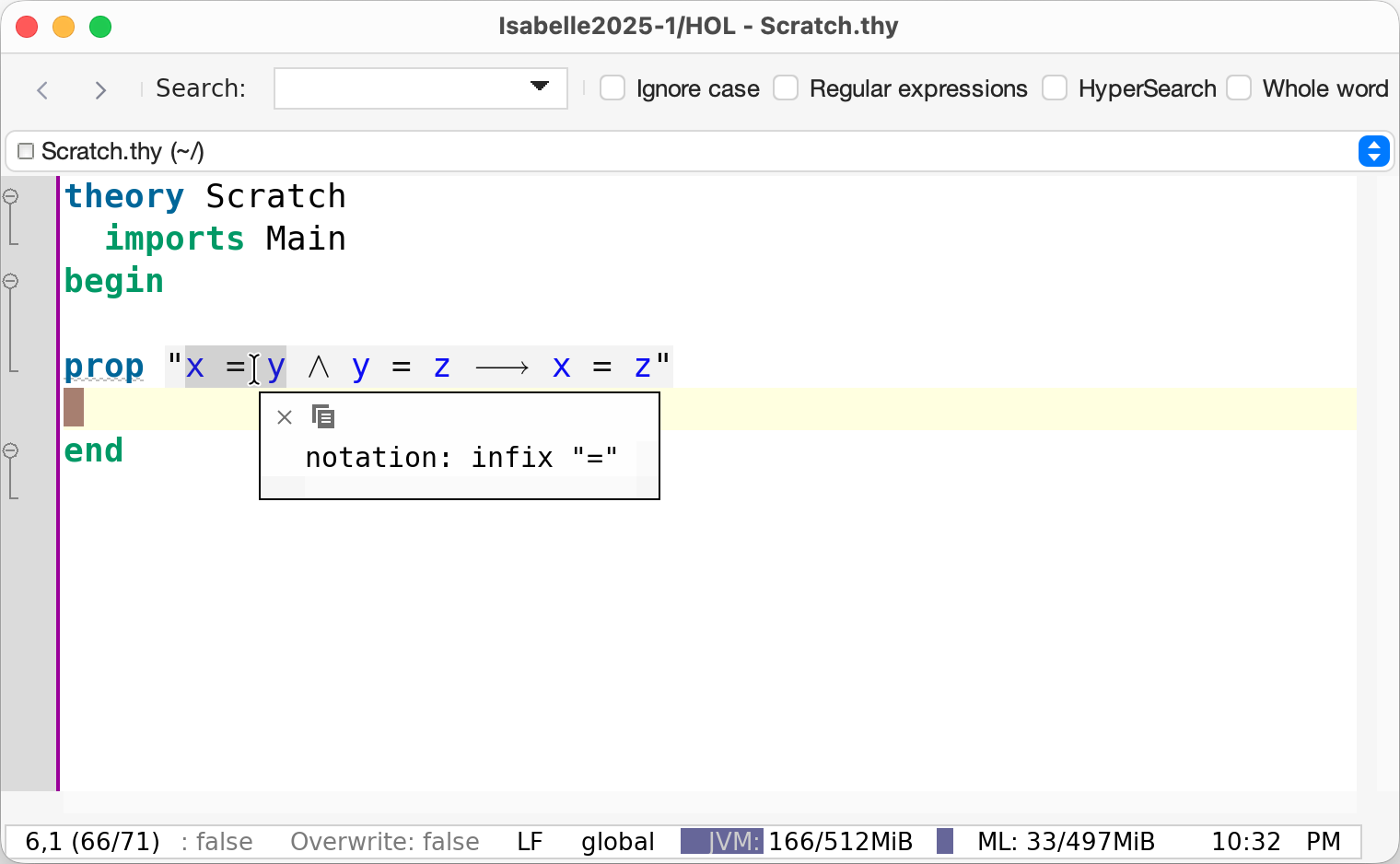The height and width of the screenshot is (864, 1400).
Task: Check the Whole word option
Action: click(x=1239, y=88)
